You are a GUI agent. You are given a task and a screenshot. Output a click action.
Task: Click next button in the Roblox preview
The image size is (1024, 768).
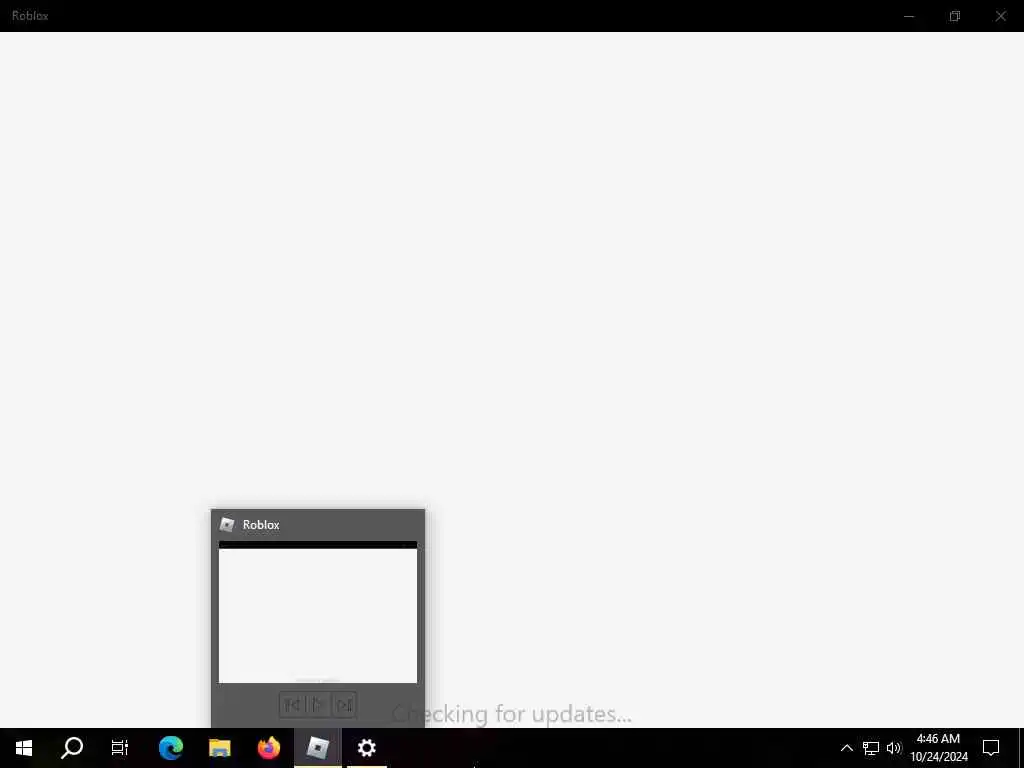point(344,705)
